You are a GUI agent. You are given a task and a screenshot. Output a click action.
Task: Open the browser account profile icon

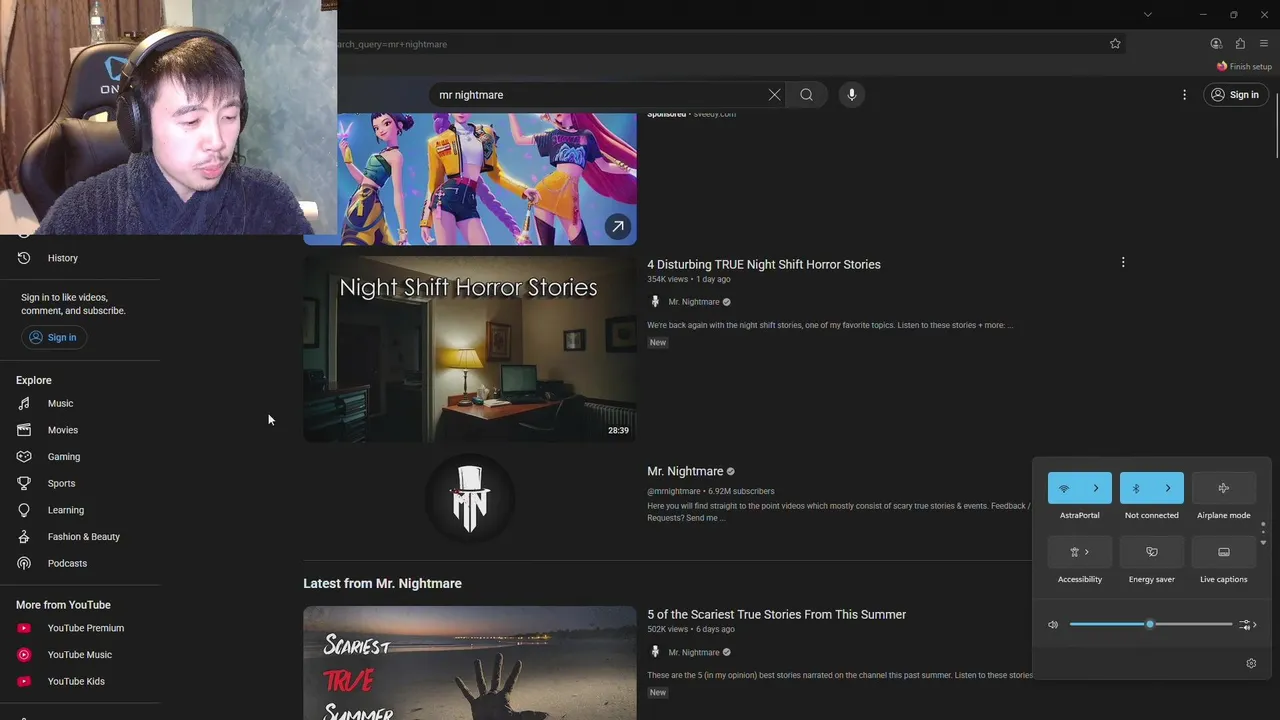coord(1216,44)
